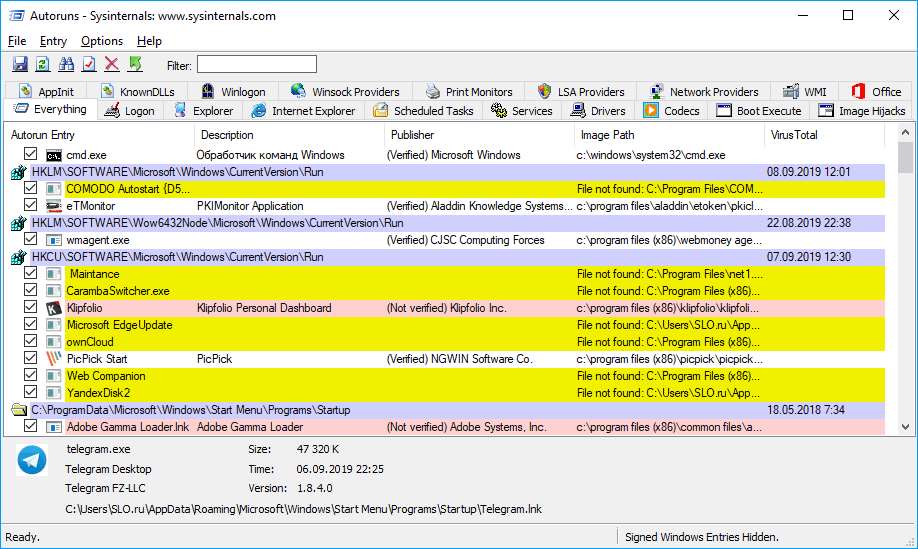Screen dimensions: 918x549
Task: Click the red Delete toolbar icon
Action: 112,64
